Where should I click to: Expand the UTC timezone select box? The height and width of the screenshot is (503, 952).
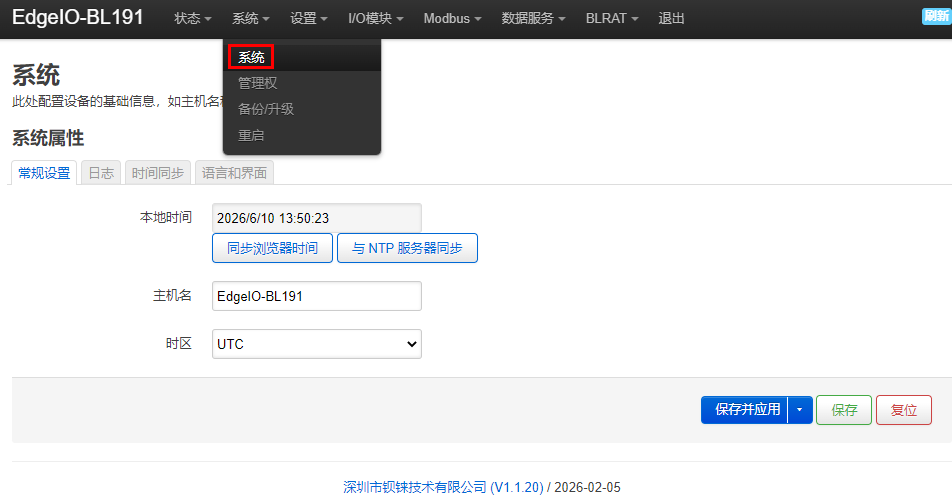pos(316,344)
